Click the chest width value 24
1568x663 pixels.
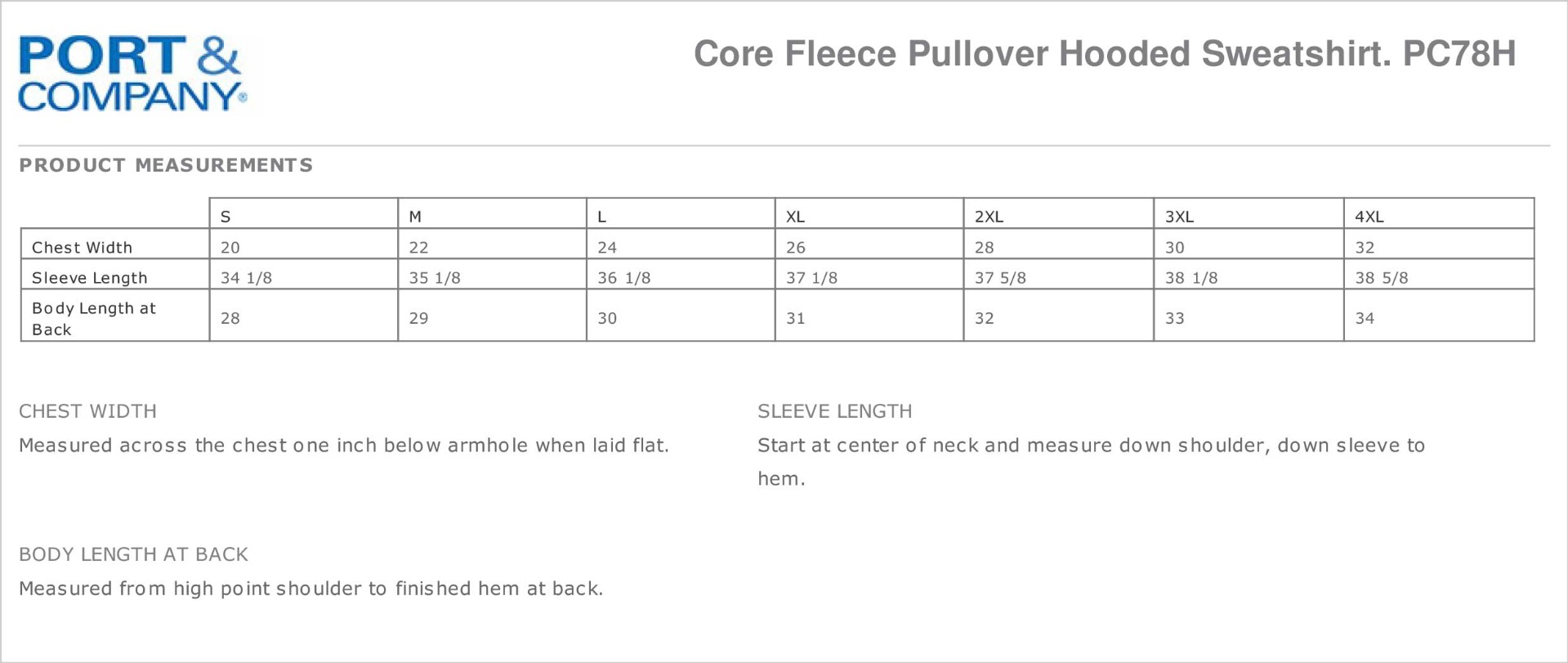607,247
